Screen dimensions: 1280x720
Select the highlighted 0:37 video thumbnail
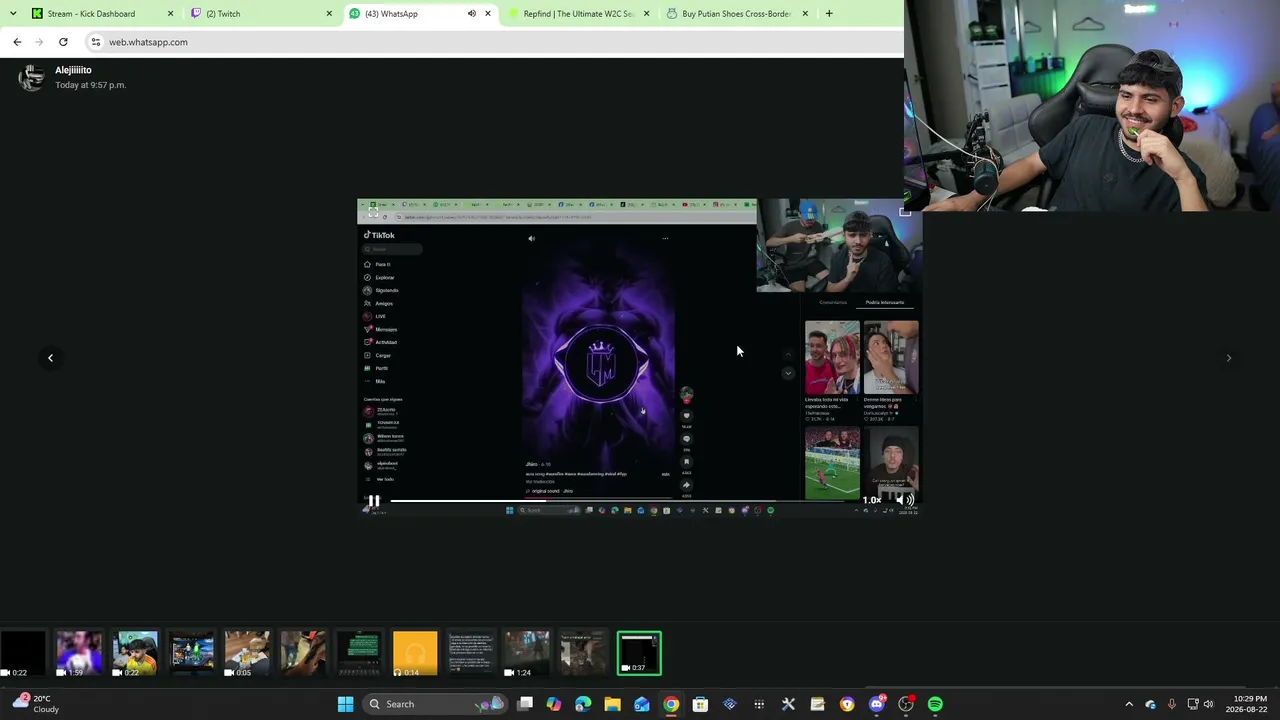pyautogui.click(x=639, y=654)
